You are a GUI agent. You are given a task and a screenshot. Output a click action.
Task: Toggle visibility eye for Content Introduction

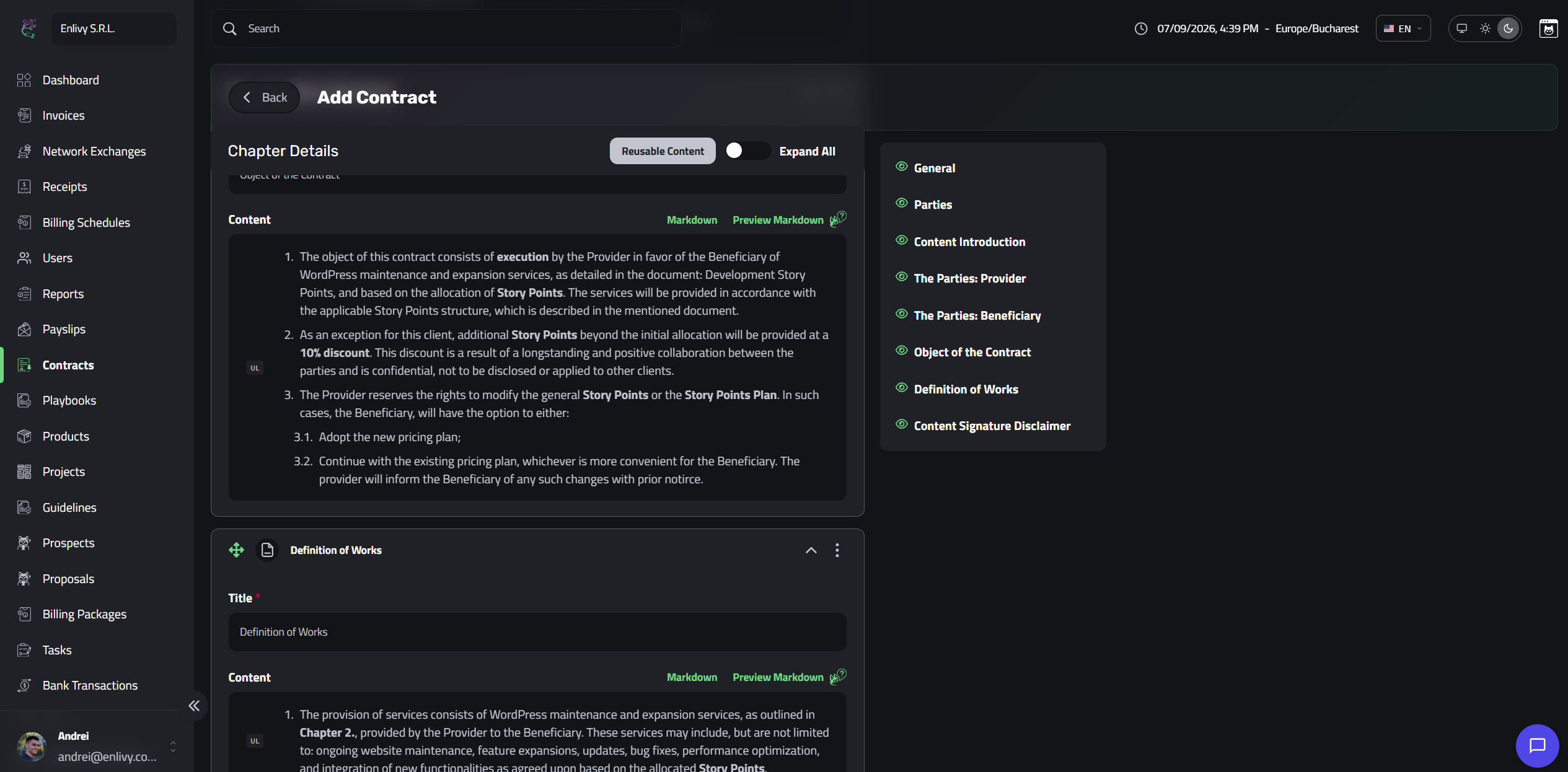click(902, 240)
